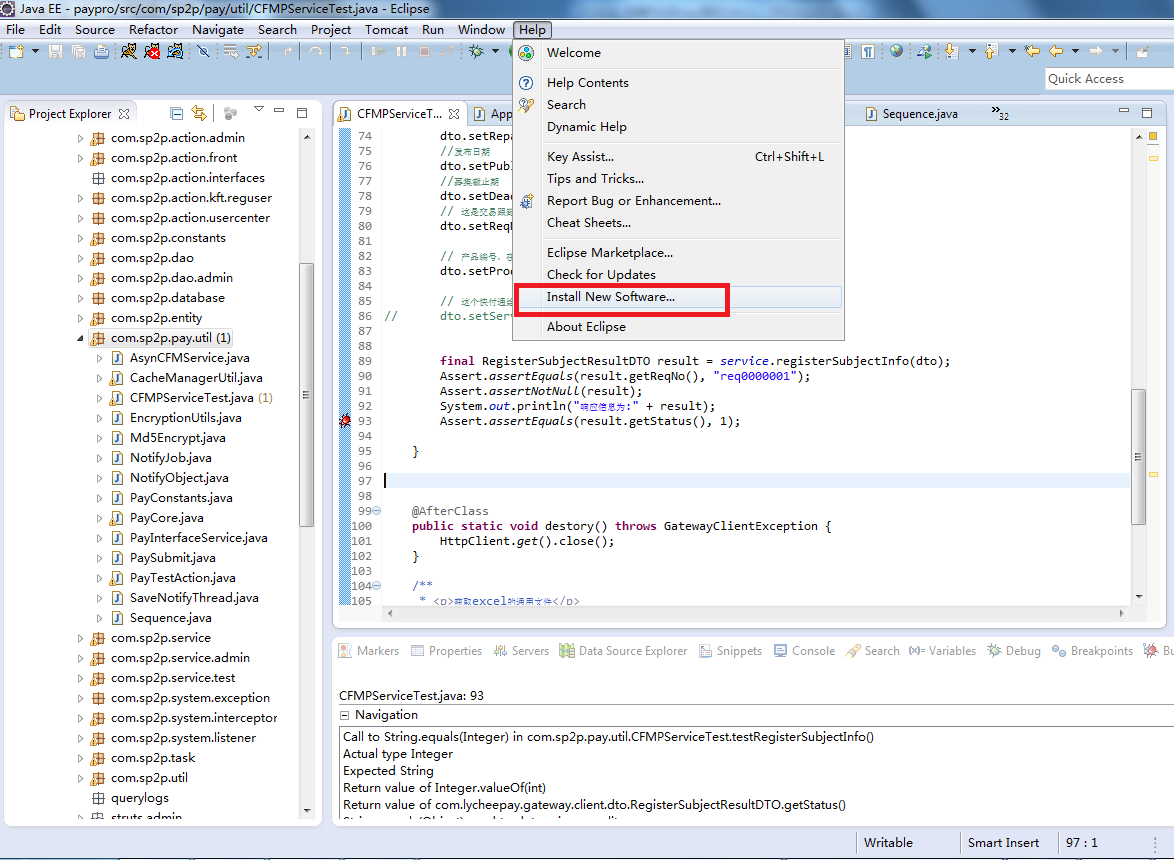1174x860 pixels.
Task: Select the Debug icon on the toolbar
Action: click(x=474, y=53)
